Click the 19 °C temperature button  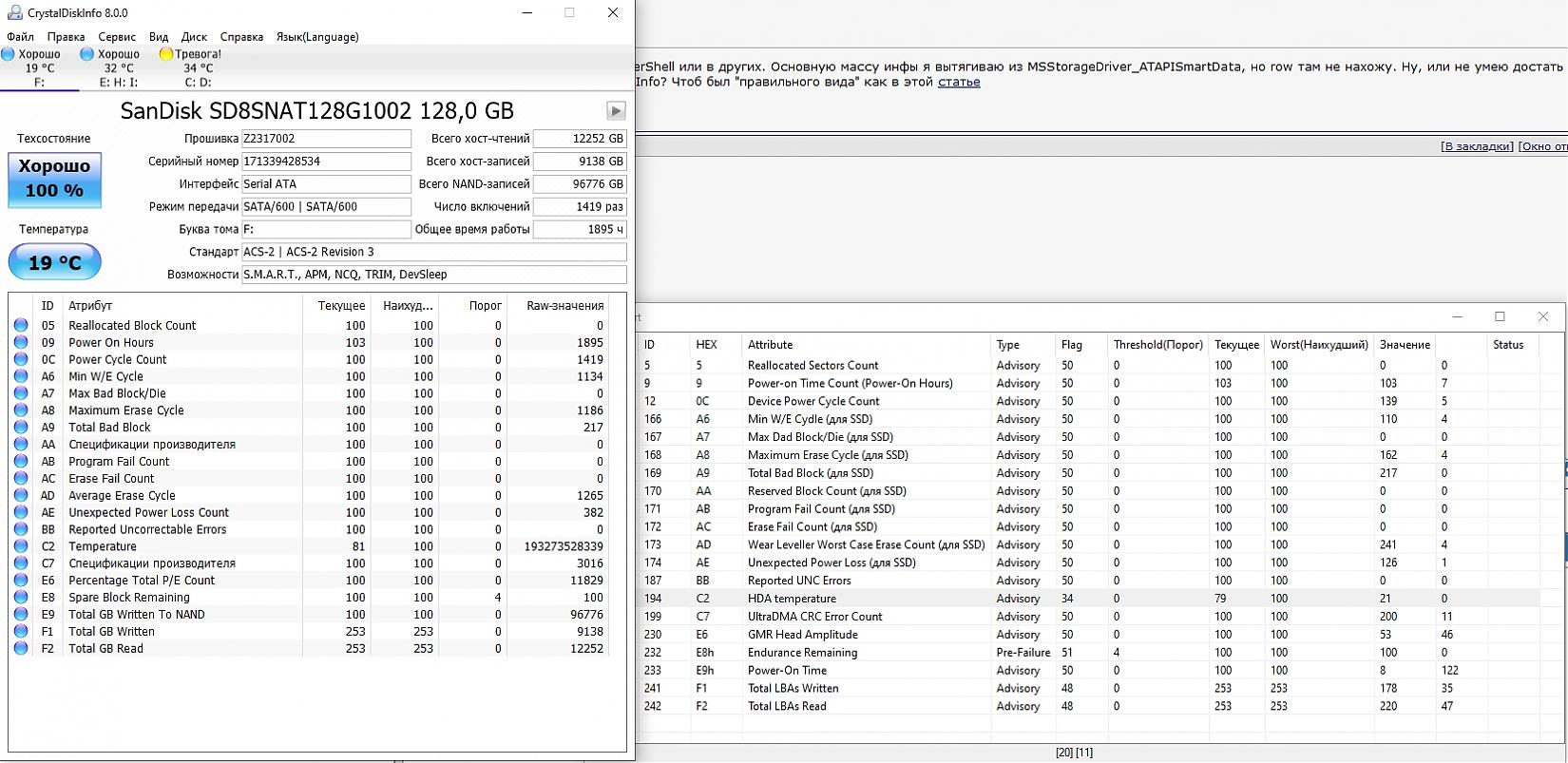pos(55,262)
